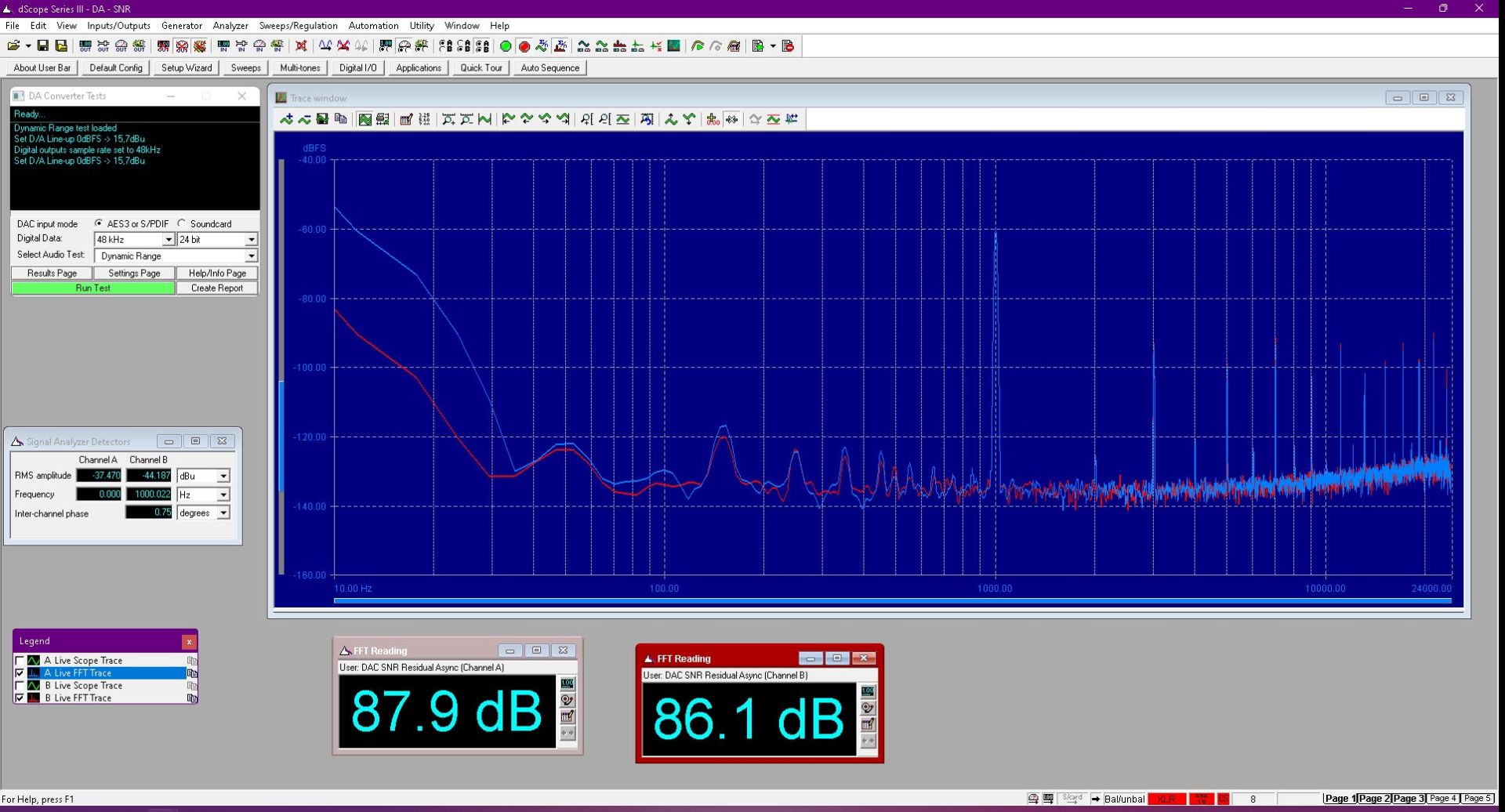Open the Hz frequency units dropdown
The image size is (1505, 812).
[223, 495]
